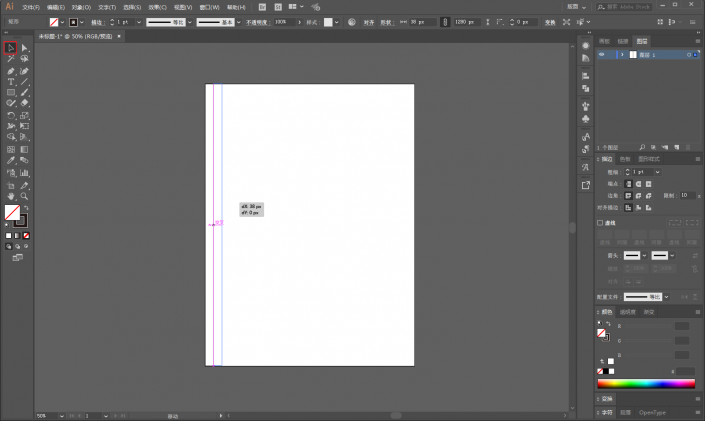
Task: Select the Zoom tool
Action: [x=24, y=197]
